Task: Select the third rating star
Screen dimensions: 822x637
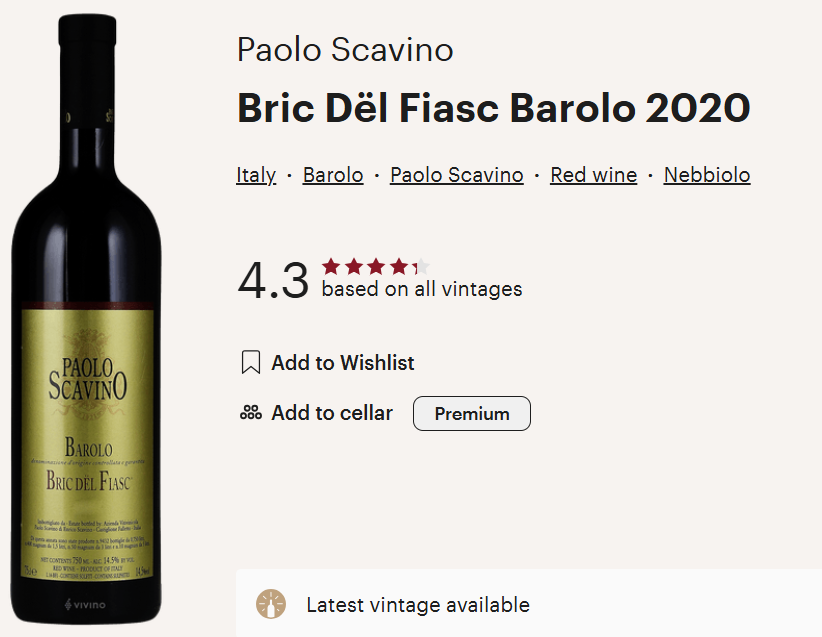Action: [x=376, y=266]
